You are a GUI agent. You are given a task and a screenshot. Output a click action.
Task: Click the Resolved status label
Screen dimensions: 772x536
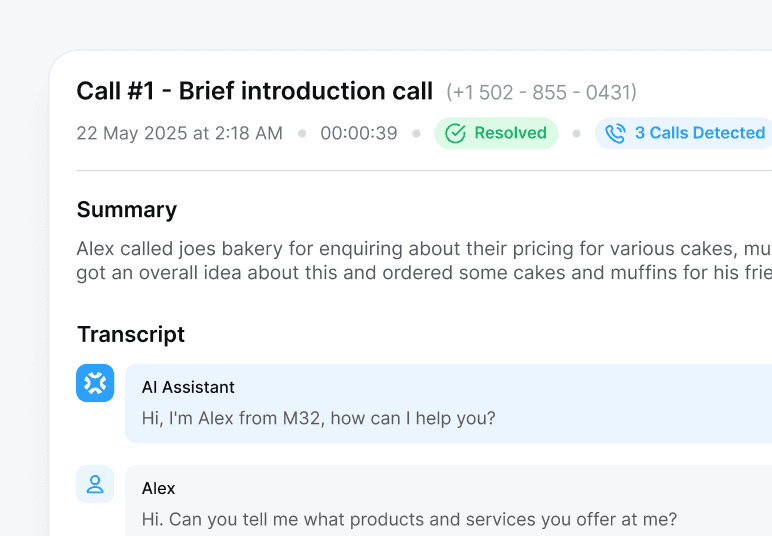510,133
